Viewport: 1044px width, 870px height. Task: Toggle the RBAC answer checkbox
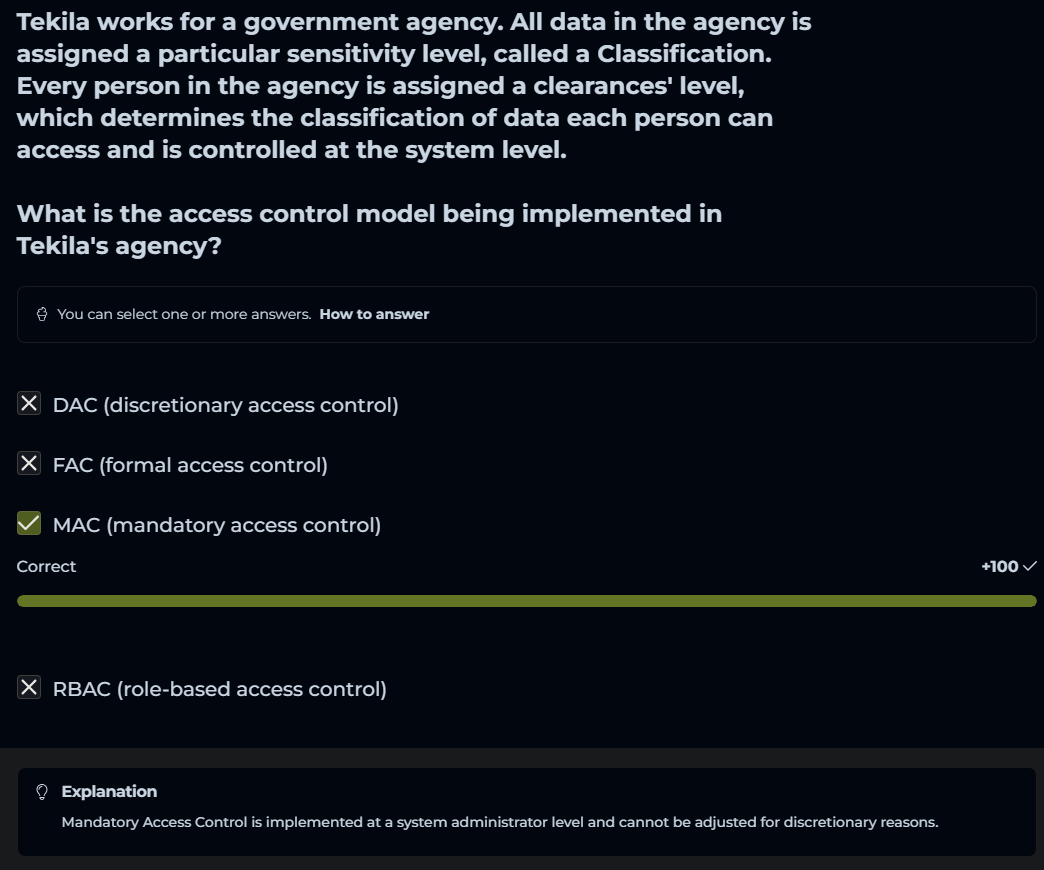[30, 688]
